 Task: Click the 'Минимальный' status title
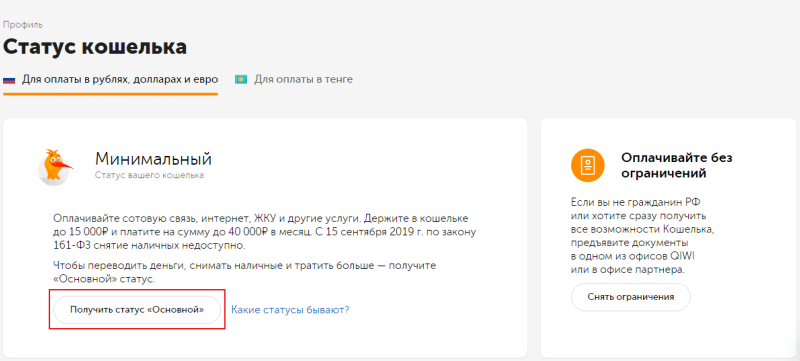pyautogui.click(x=153, y=159)
